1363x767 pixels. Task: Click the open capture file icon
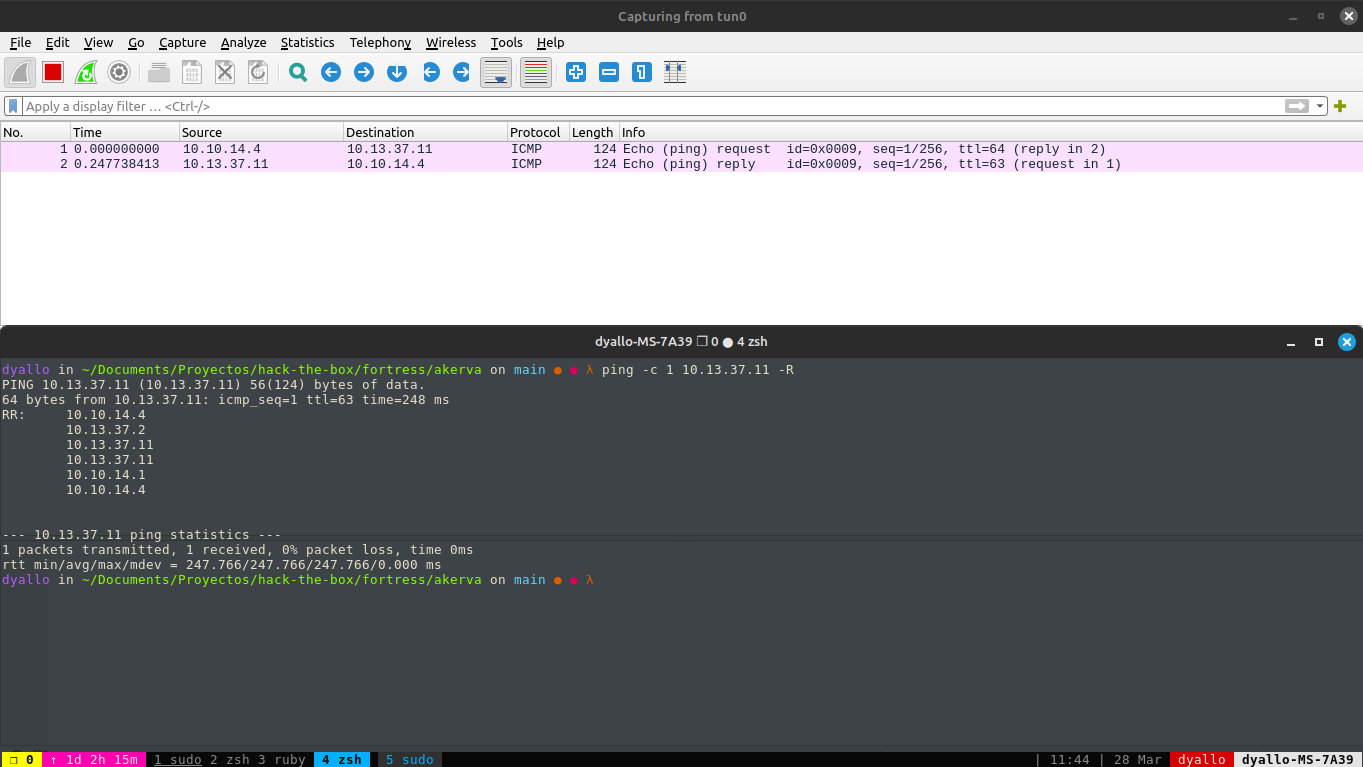click(x=159, y=72)
